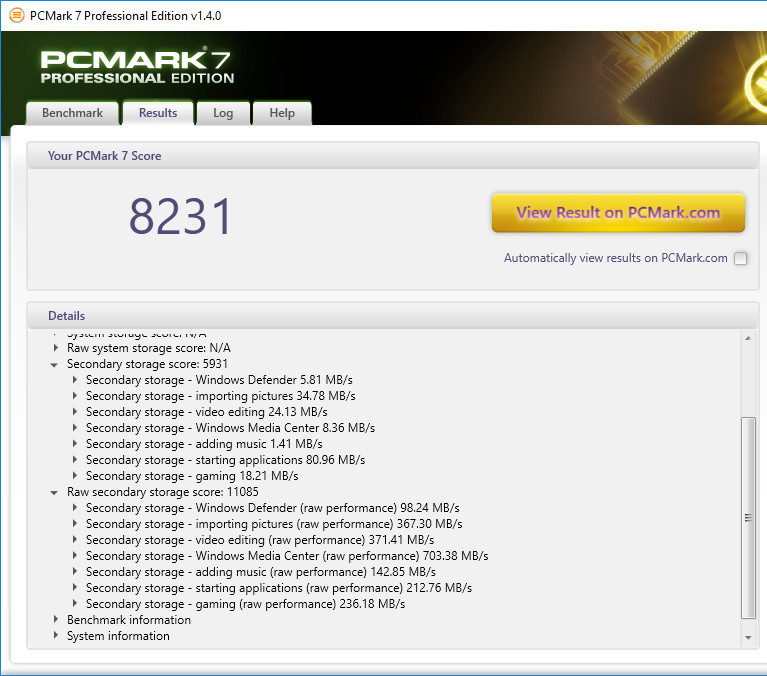Click the details vertical scrollbar thumb
Viewport: 767px width, 676px height.
tap(748, 518)
